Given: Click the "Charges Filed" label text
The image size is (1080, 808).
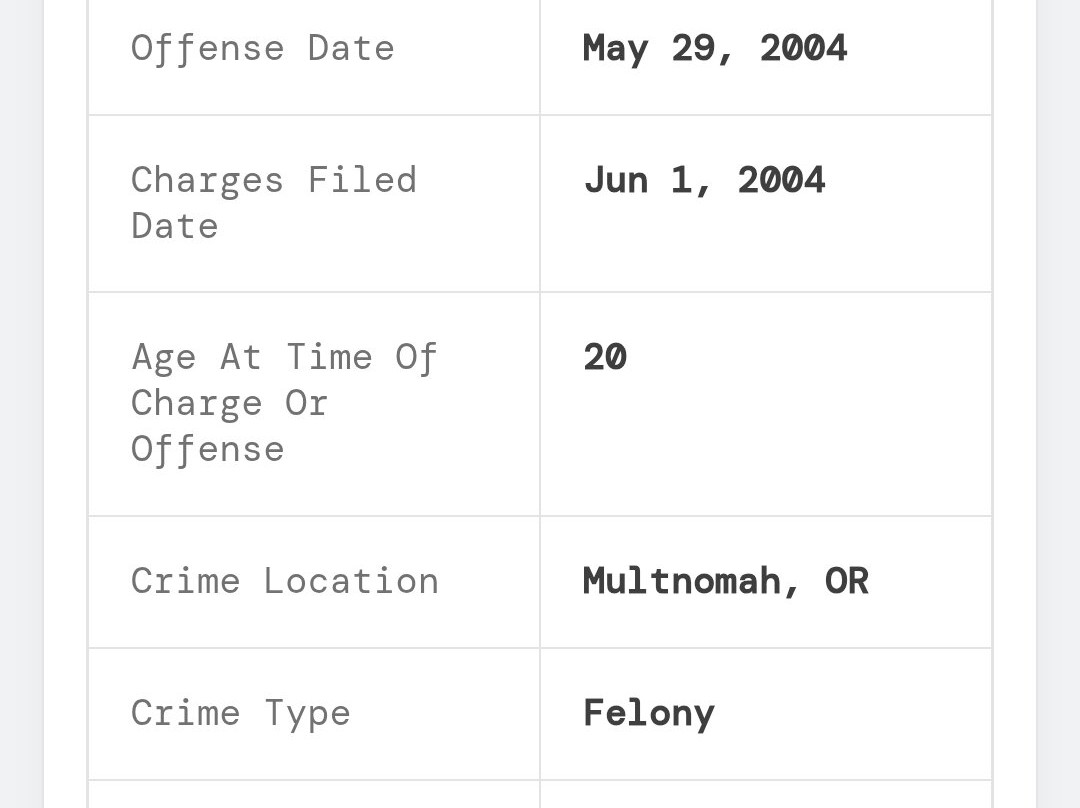Looking at the screenshot, I should [x=273, y=180].
